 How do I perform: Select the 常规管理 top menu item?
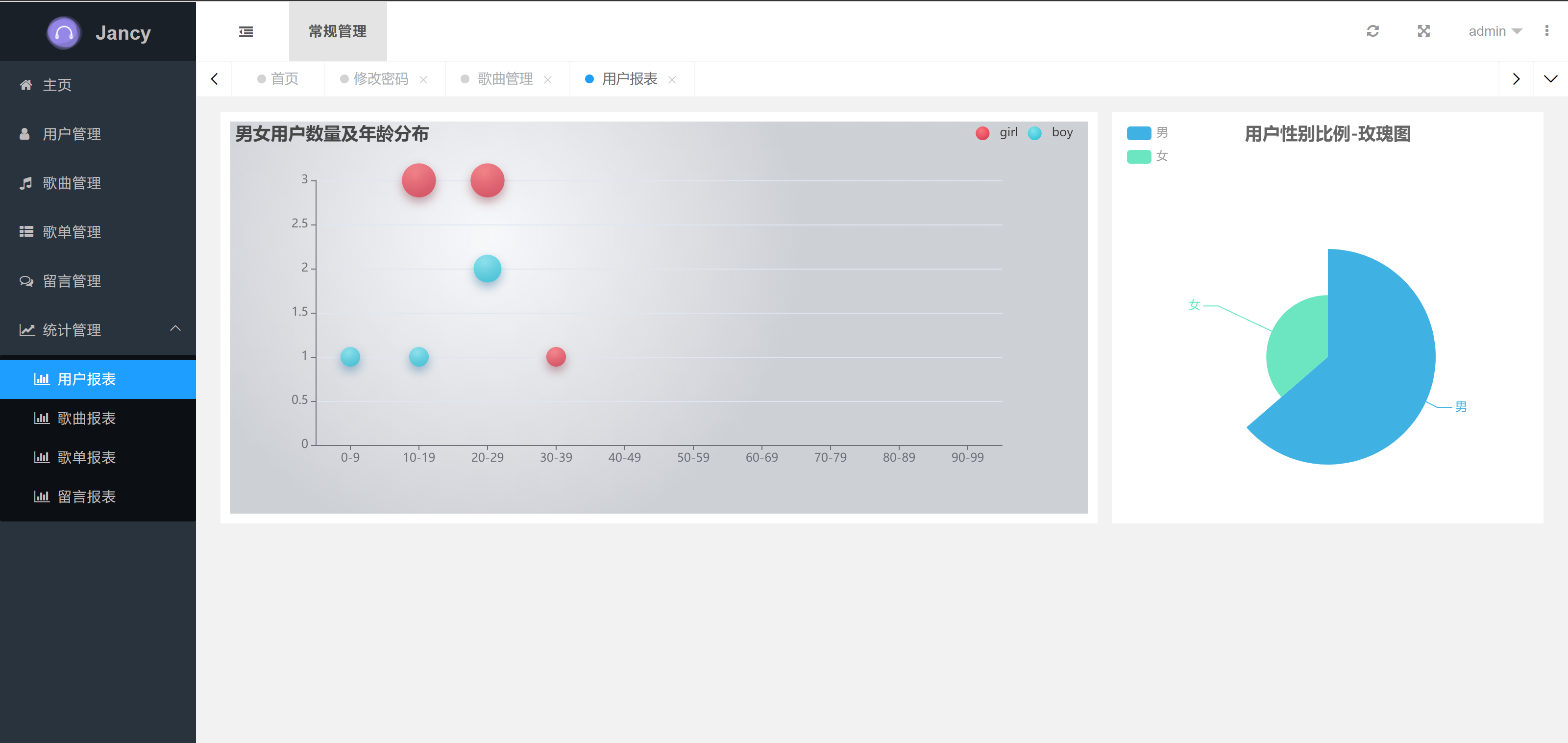tap(337, 31)
